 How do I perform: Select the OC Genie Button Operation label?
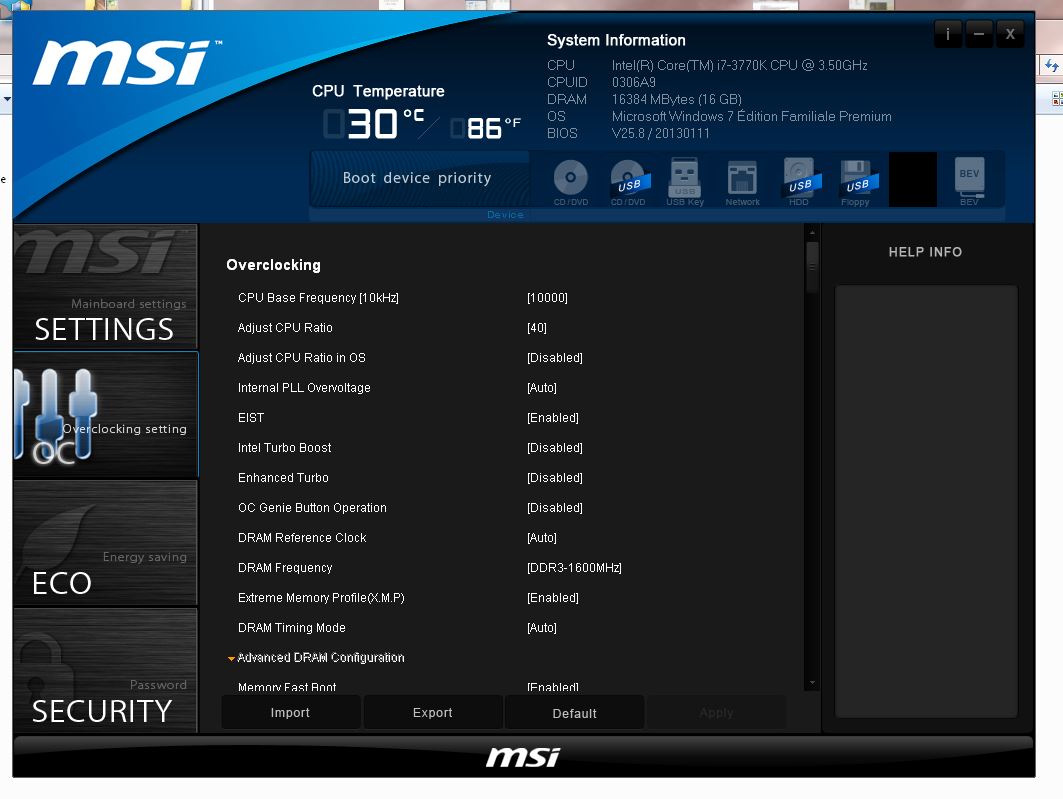[312, 508]
